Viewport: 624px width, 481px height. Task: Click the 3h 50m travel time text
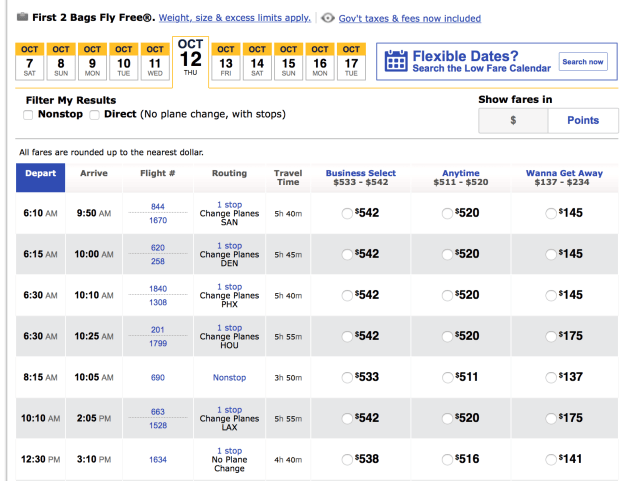(x=288, y=378)
